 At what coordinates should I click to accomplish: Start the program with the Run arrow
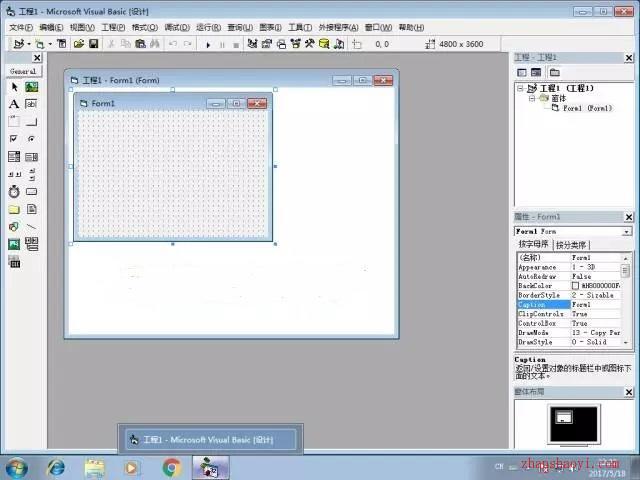(208, 44)
